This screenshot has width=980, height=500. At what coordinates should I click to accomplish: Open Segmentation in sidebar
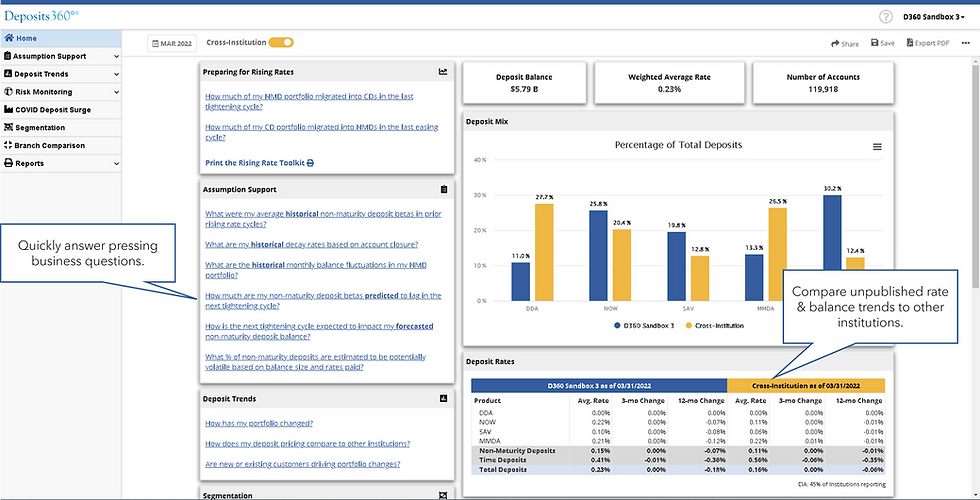pyautogui.click(x=61, y=128)
